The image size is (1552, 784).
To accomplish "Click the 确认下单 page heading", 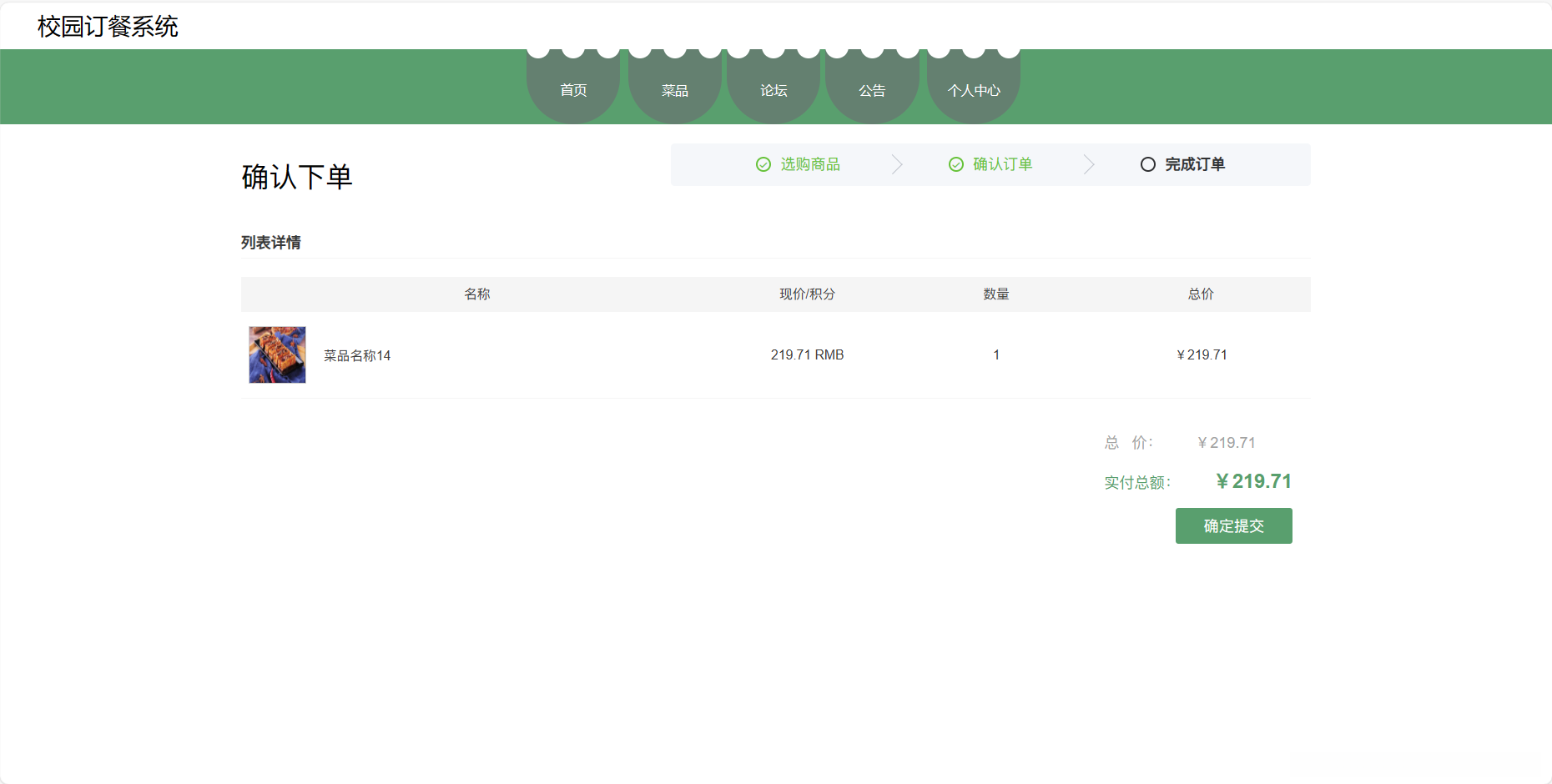I will coord(297,177).
